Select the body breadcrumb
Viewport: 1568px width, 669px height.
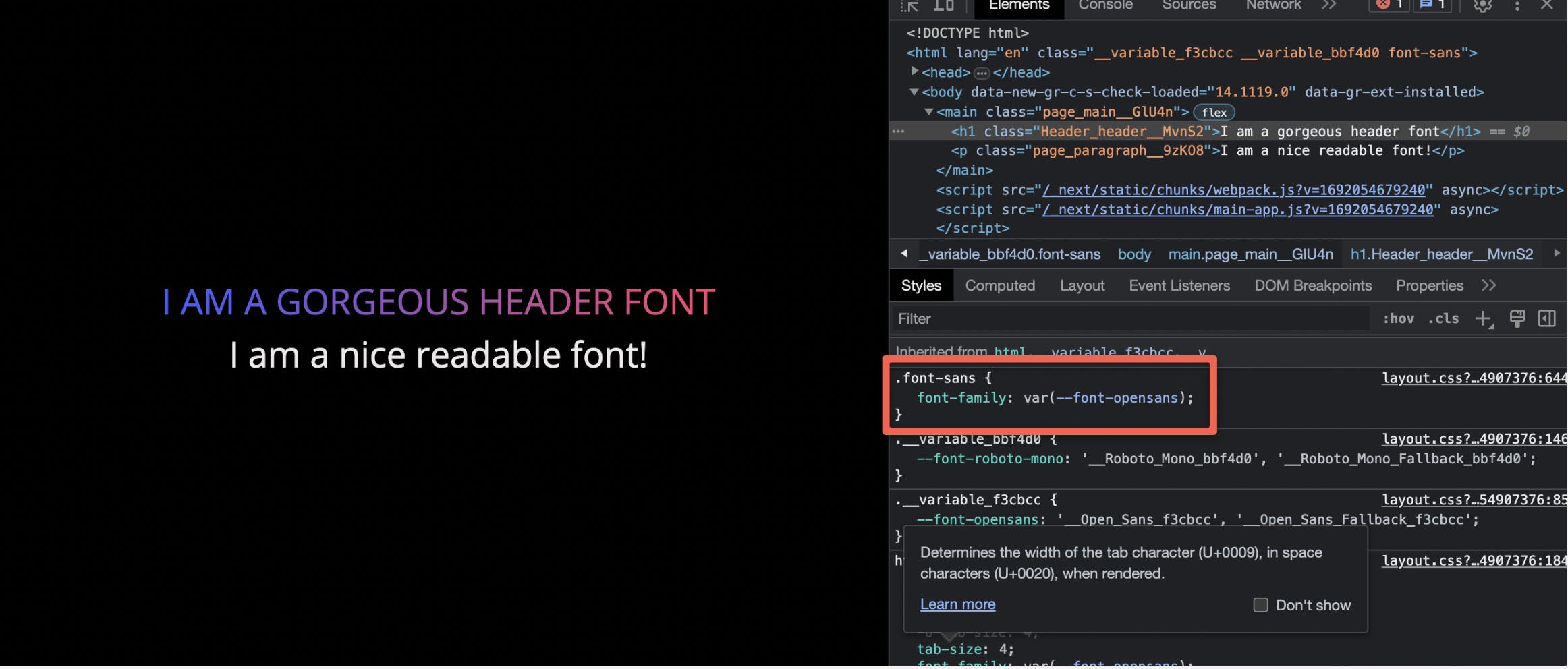click(x=1134, y=254)
